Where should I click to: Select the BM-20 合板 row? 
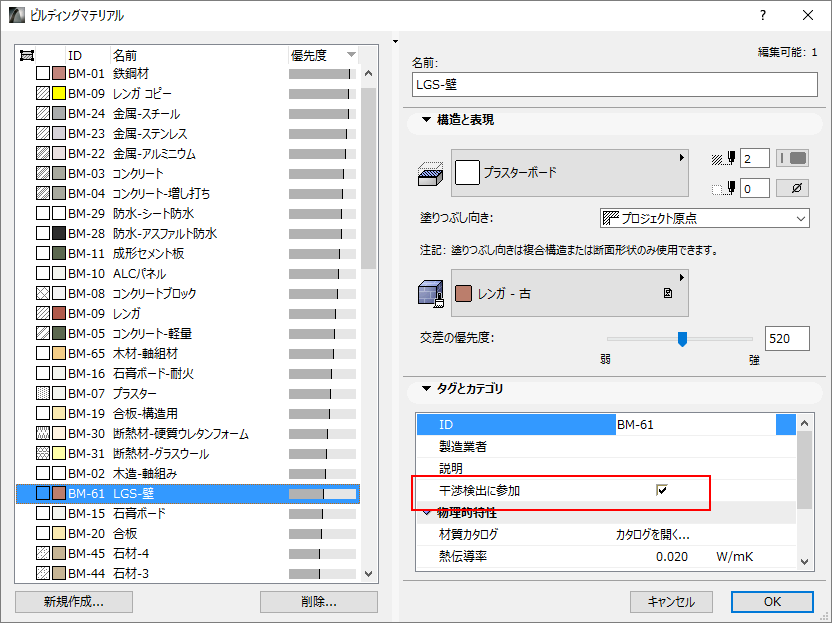coord(188,533)
